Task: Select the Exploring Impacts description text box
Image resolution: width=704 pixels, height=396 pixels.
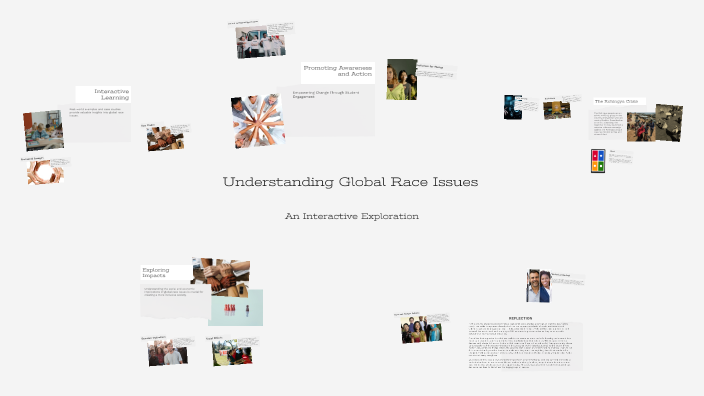Action: tap(174, 292)
